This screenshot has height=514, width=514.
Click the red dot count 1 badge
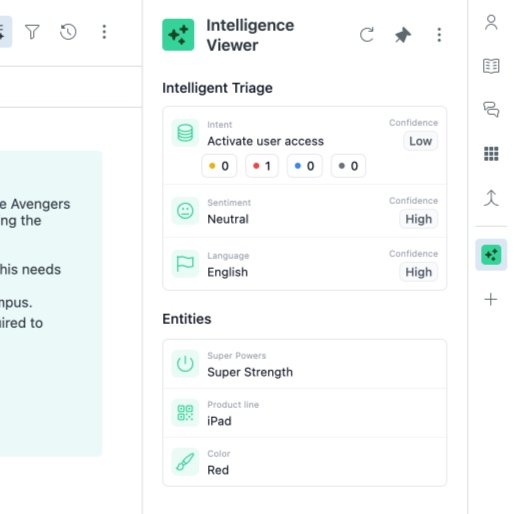(262, 166)
